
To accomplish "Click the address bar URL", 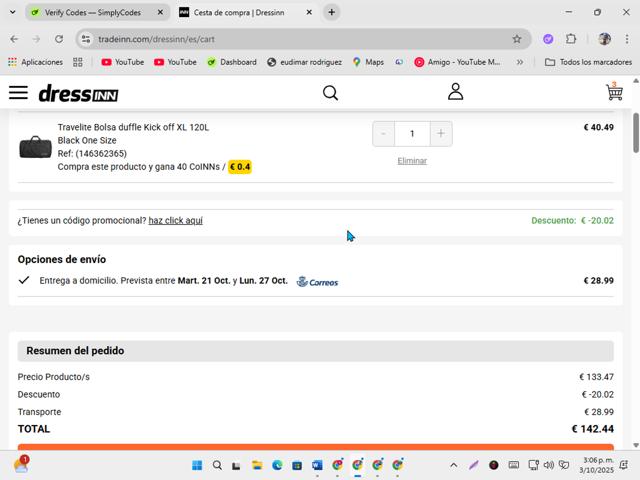I will point(156,39).
